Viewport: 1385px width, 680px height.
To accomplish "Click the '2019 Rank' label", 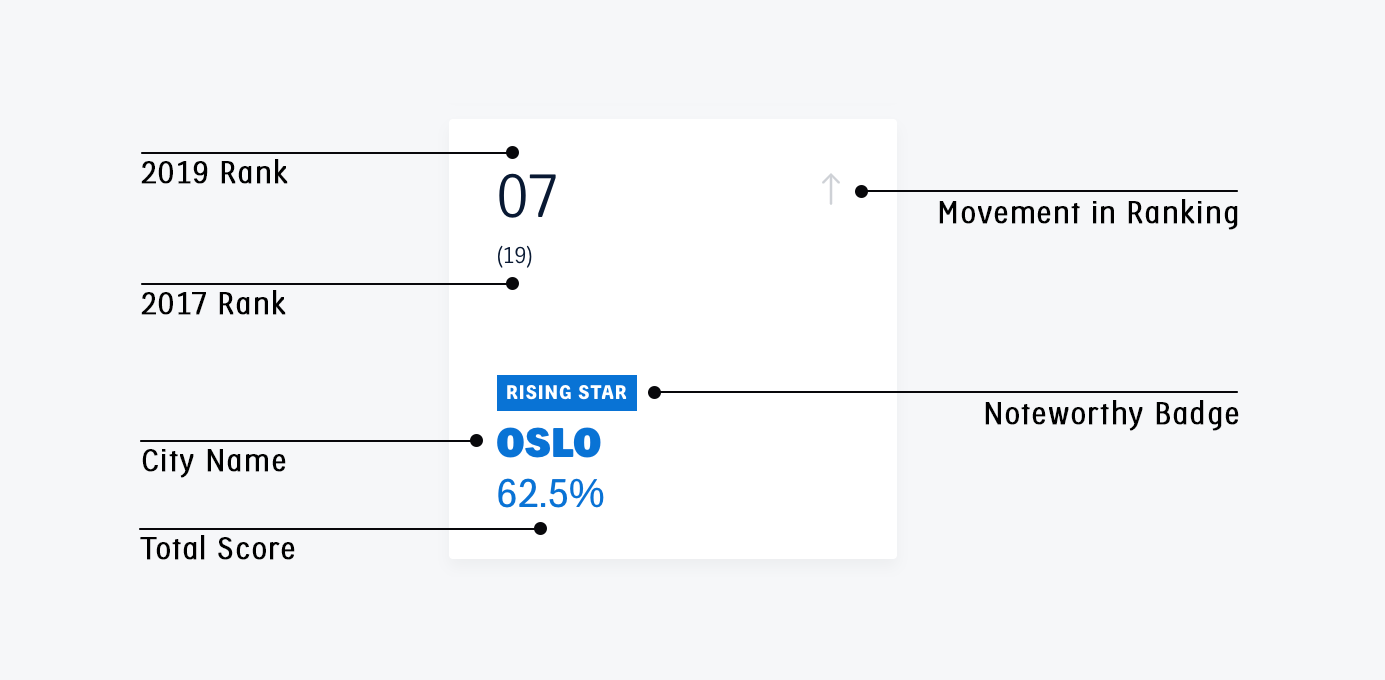I will tap(214, 173).
